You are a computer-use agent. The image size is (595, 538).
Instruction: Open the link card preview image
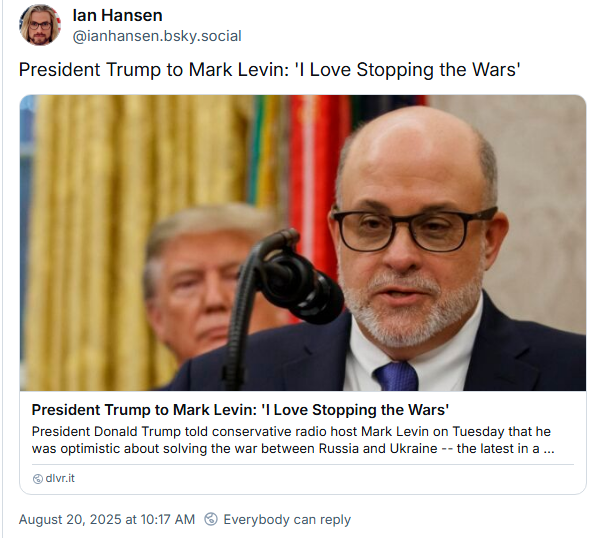(303, 243)
